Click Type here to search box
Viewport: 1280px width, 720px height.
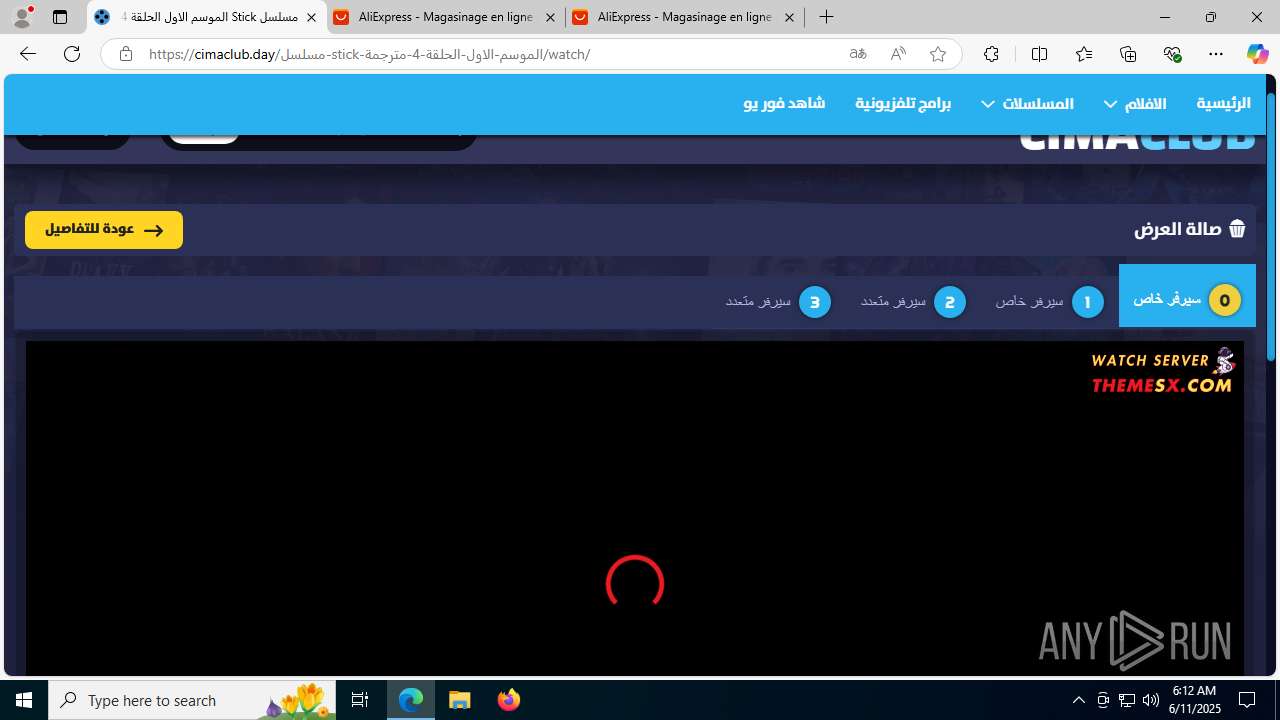192,700
